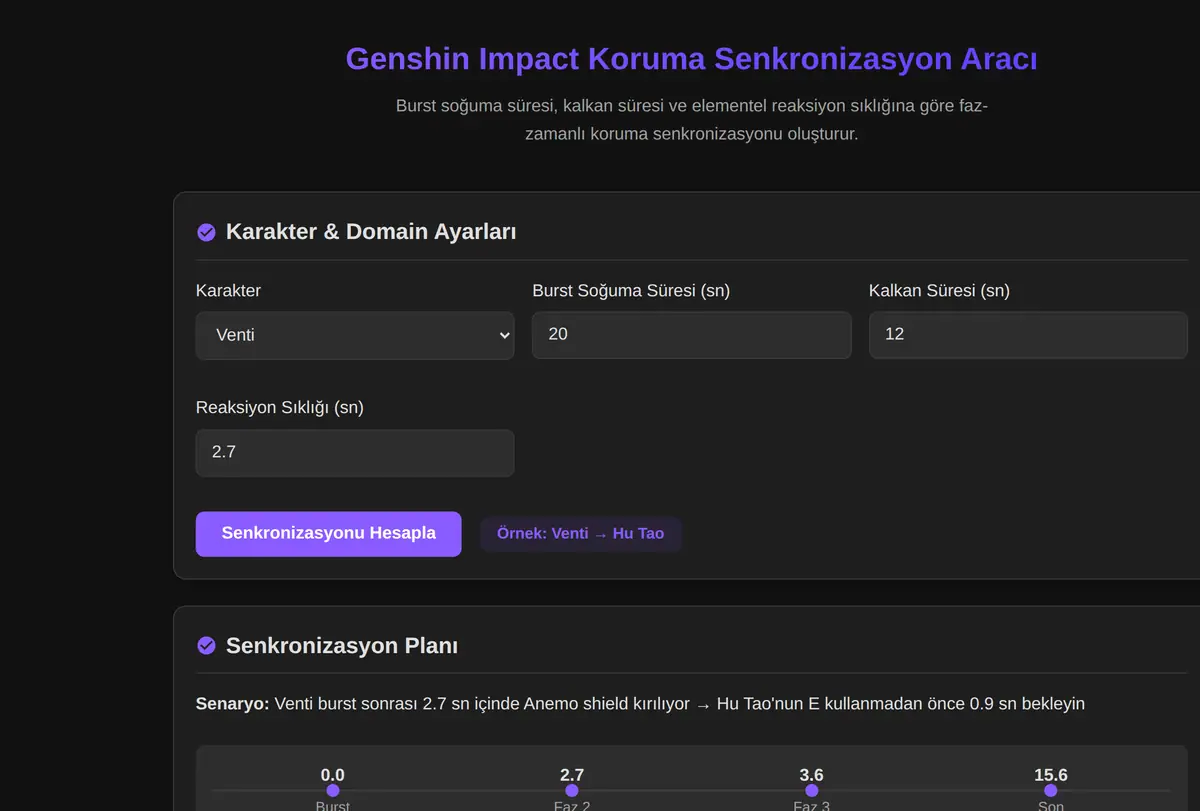1200x811 pixels.
Task: Click the Senkronizasyon Planı heading
Action: click(342, 645)
